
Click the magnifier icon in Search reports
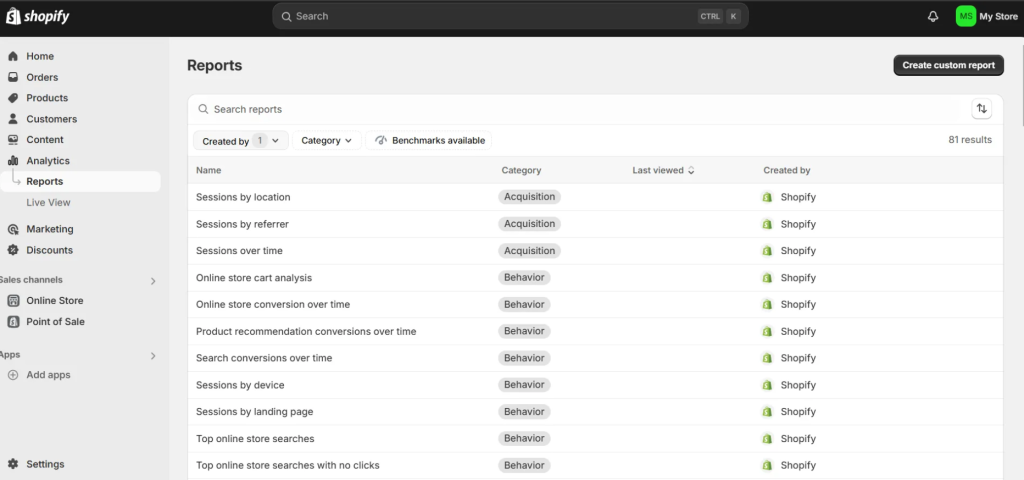coord(204,109)
